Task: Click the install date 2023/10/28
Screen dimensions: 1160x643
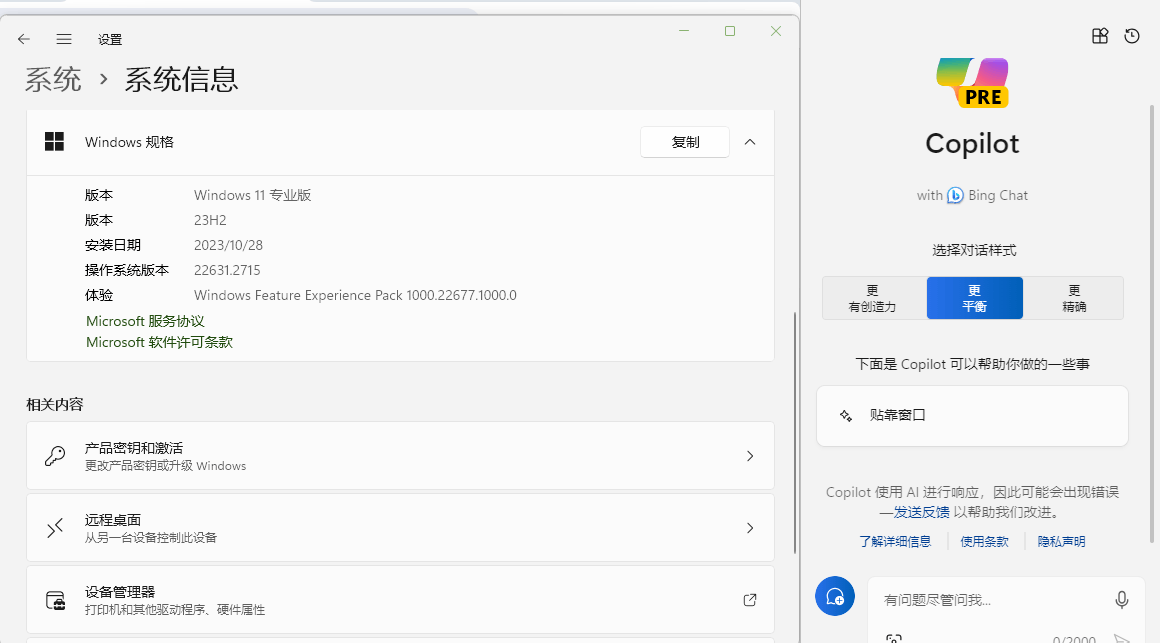Action: click(229, 245)
